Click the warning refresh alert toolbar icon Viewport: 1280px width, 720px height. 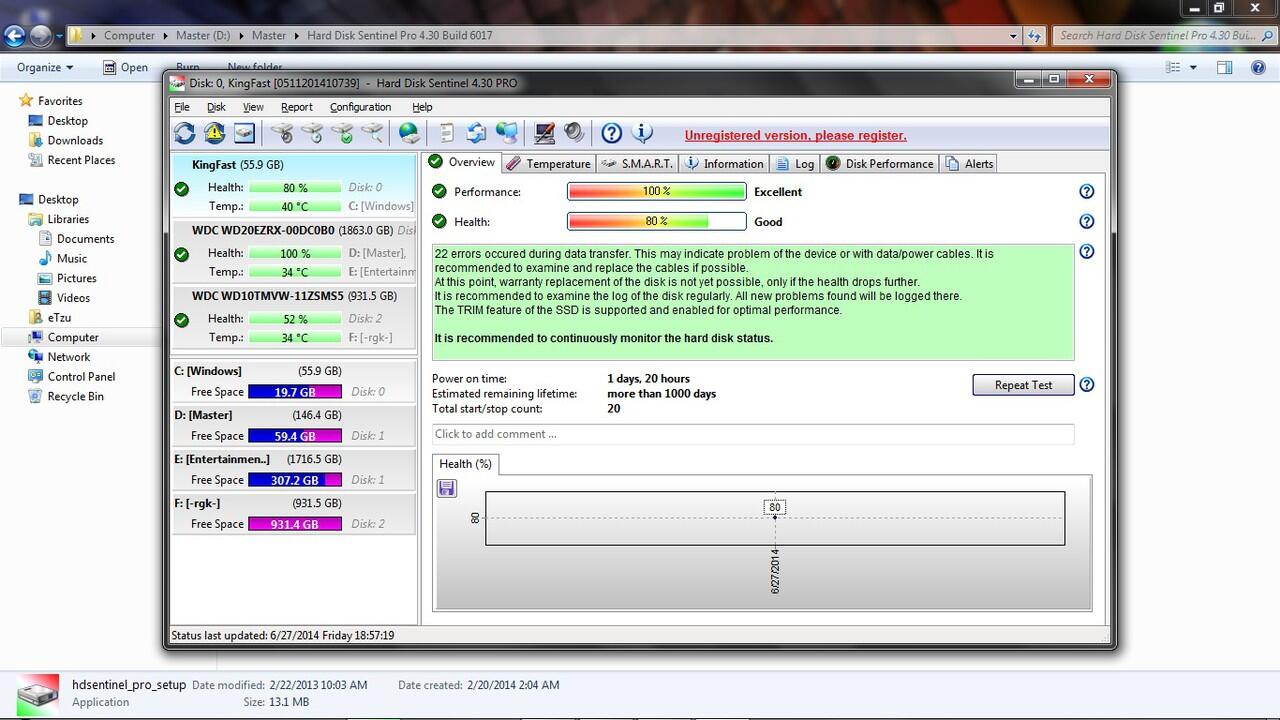click(214, 133)
